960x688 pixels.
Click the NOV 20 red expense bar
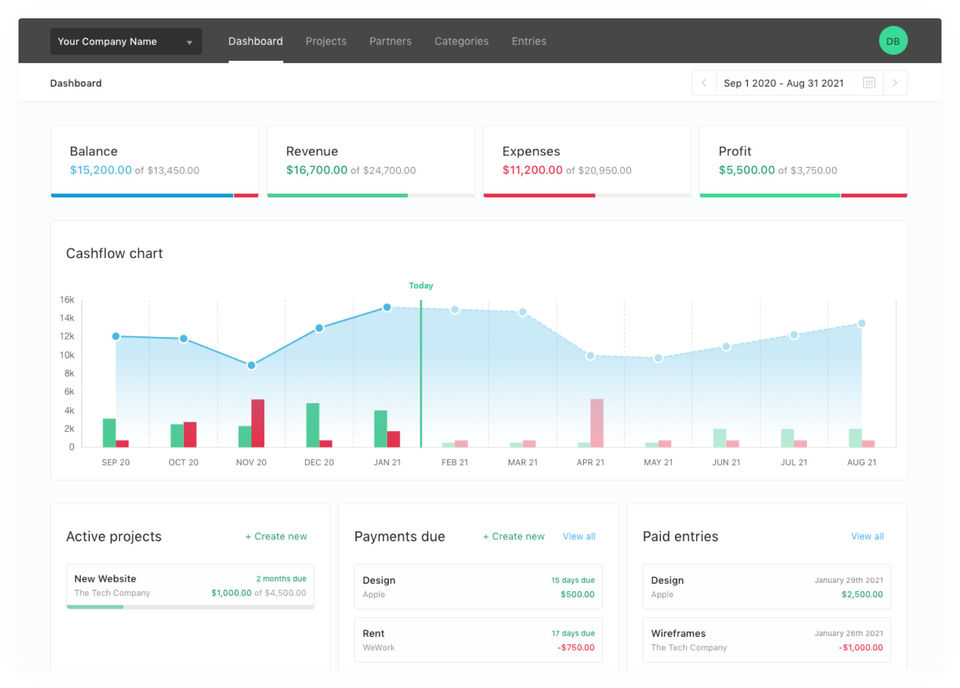point(258,423)
